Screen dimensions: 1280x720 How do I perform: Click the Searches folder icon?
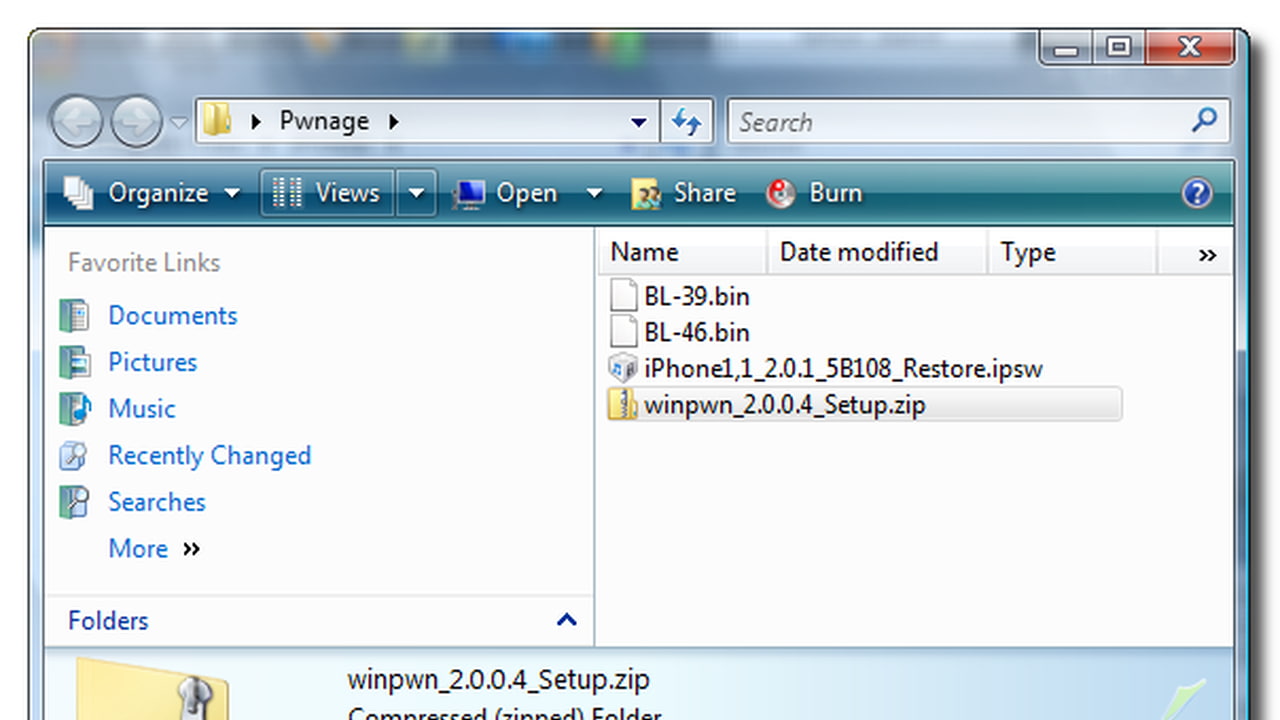point(75,502)
